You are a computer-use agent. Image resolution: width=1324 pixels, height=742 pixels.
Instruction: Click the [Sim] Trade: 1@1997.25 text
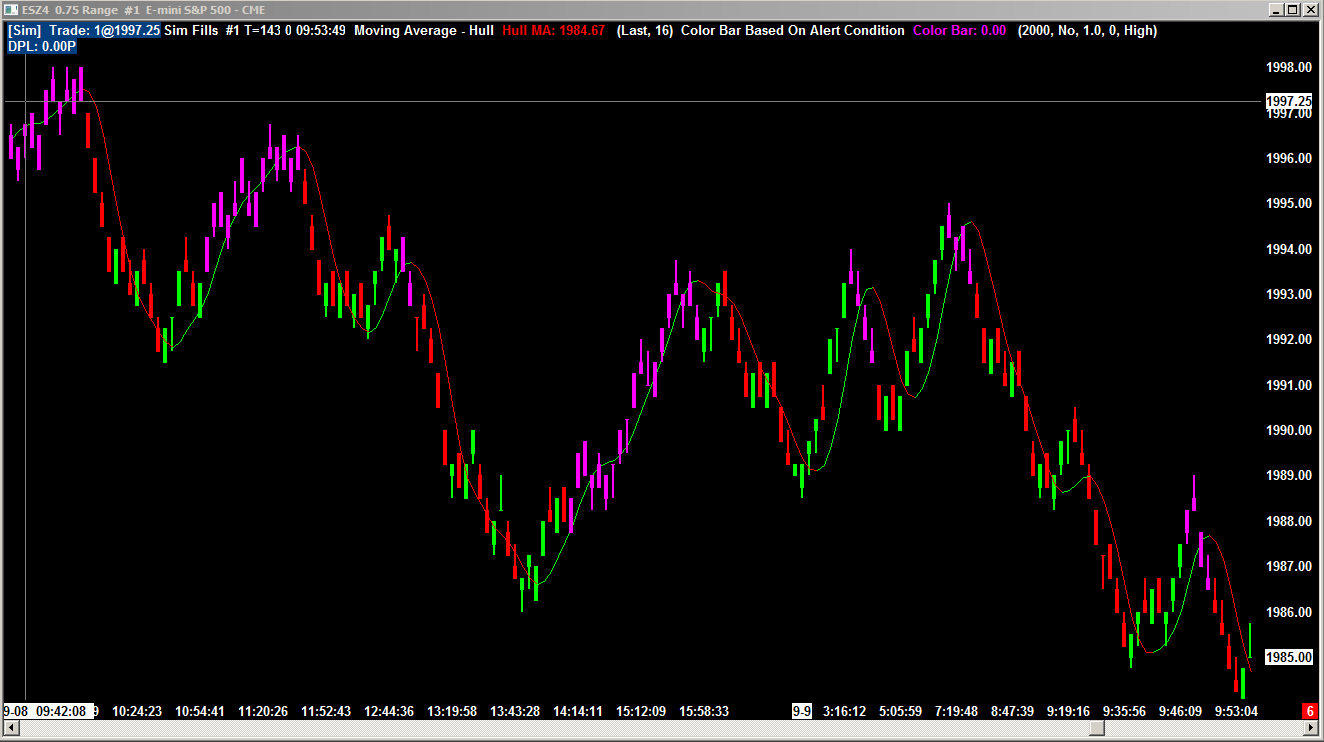click(84, 31)
